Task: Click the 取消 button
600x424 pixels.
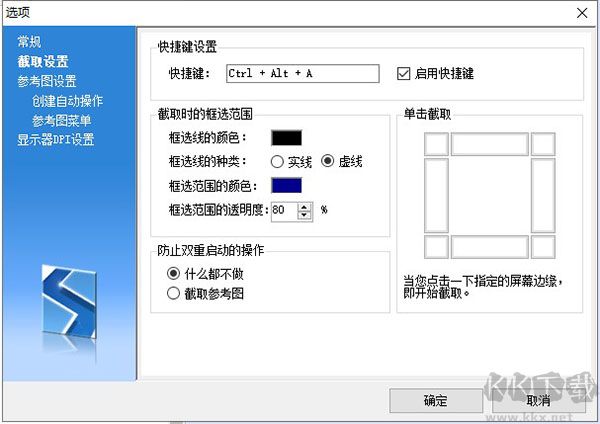Action: coord(539,401)
